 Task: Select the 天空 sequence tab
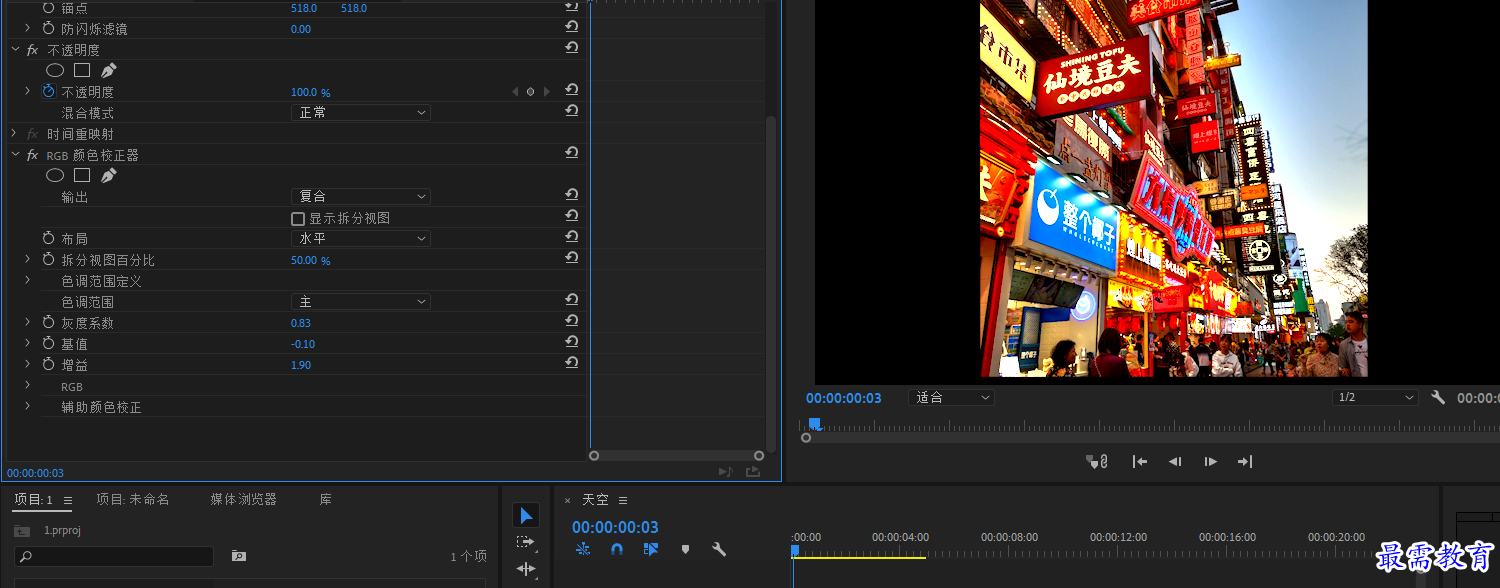pos(595,499)
